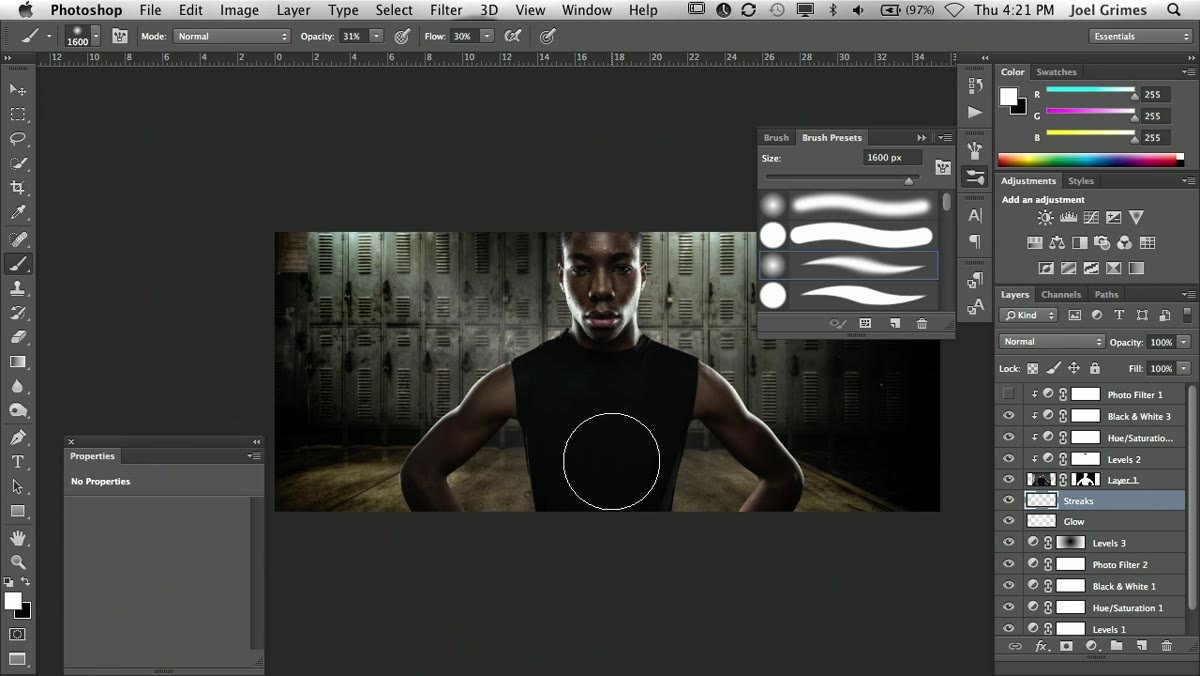Select the Pen tool
Image resolution: width=1200 pixels, height=676 pixels.
click(18, 437)
